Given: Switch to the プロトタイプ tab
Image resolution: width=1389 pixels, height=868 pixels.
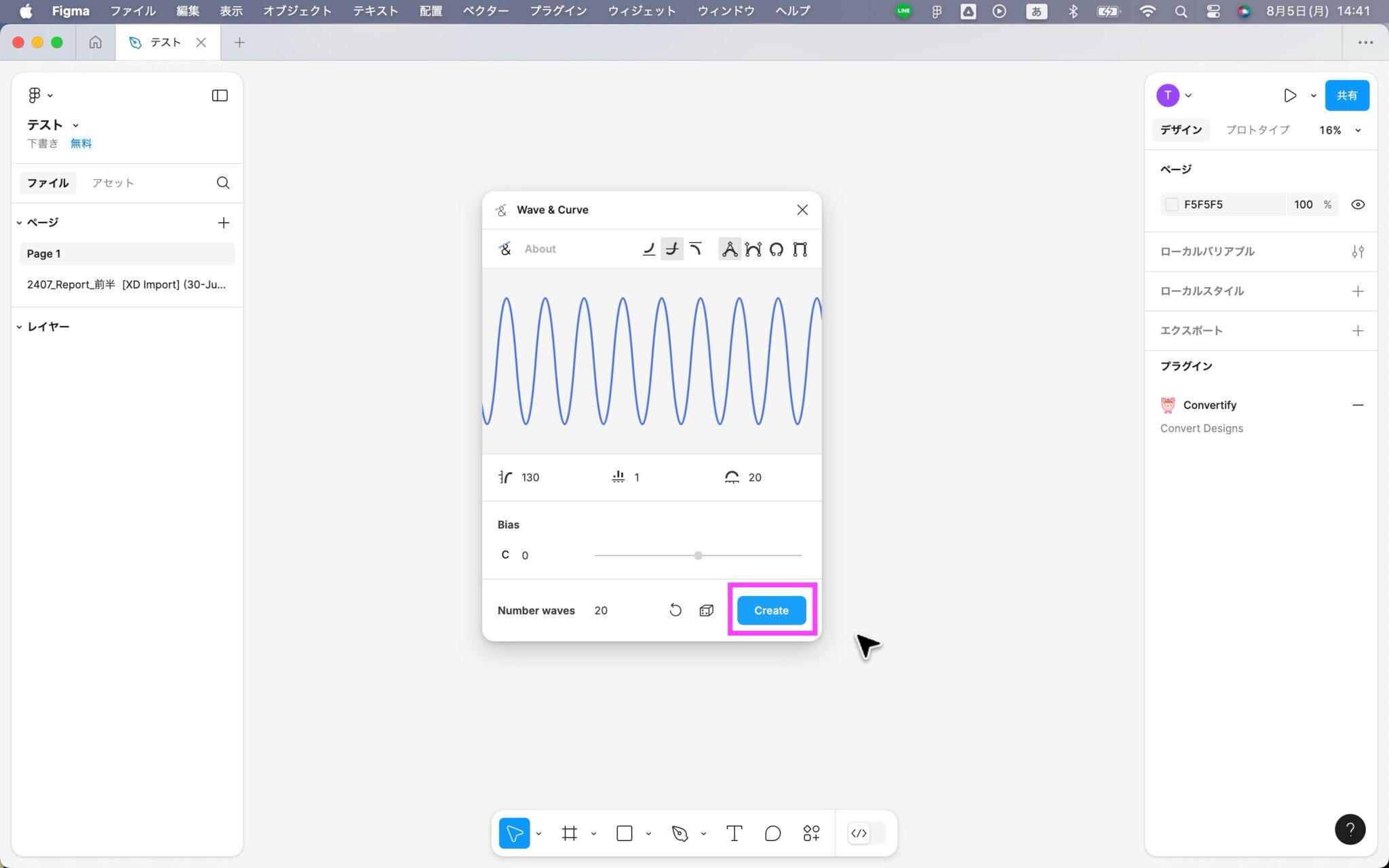Looking at the screenshot, I should (1257, 130).
